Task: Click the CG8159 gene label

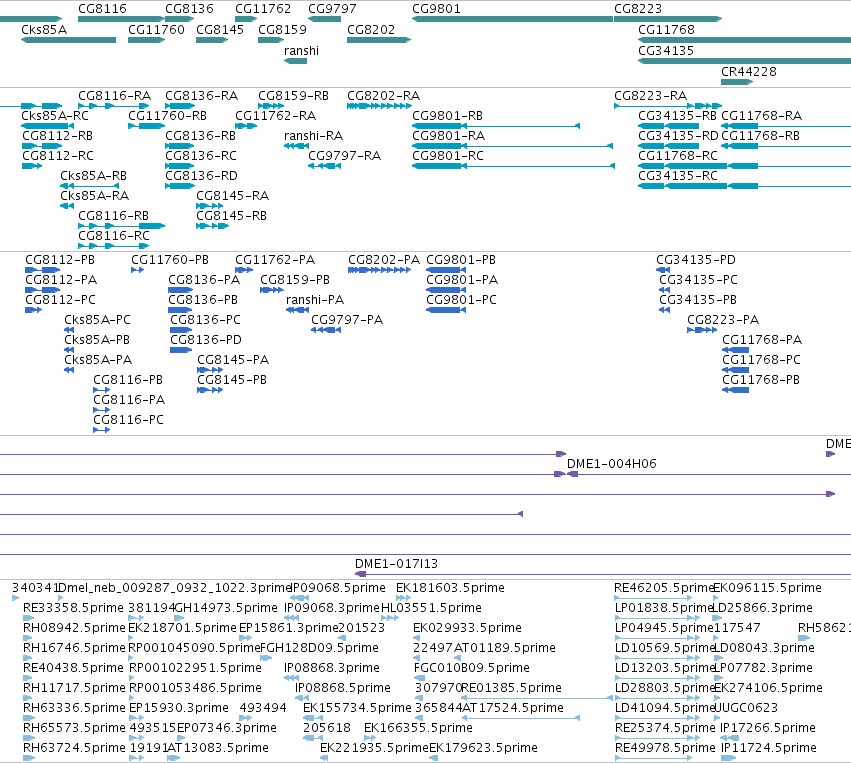Action: pos(282,29)
